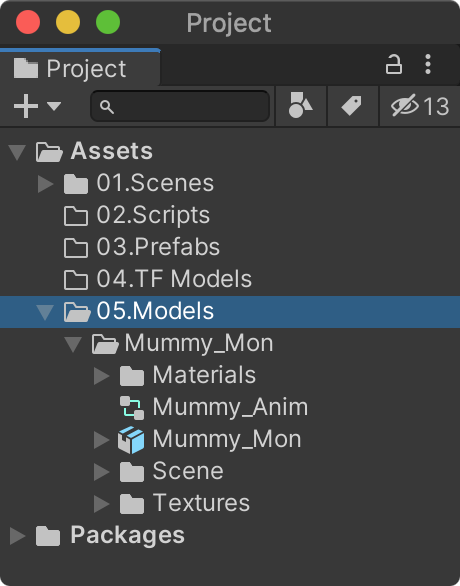Screen dimensions: 460x586
Task: Open the 04.TF Models folder
Action: (x=158, y=280)
